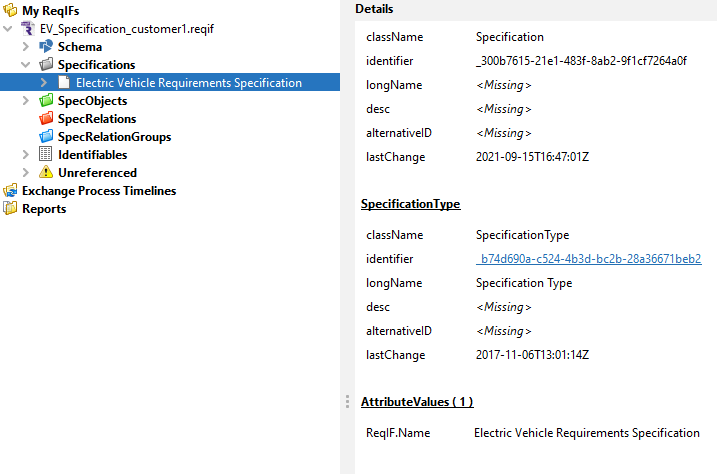
Task: Expand the SpecObjects tree node
Action: pyautogui.click(x=26, y=101)
